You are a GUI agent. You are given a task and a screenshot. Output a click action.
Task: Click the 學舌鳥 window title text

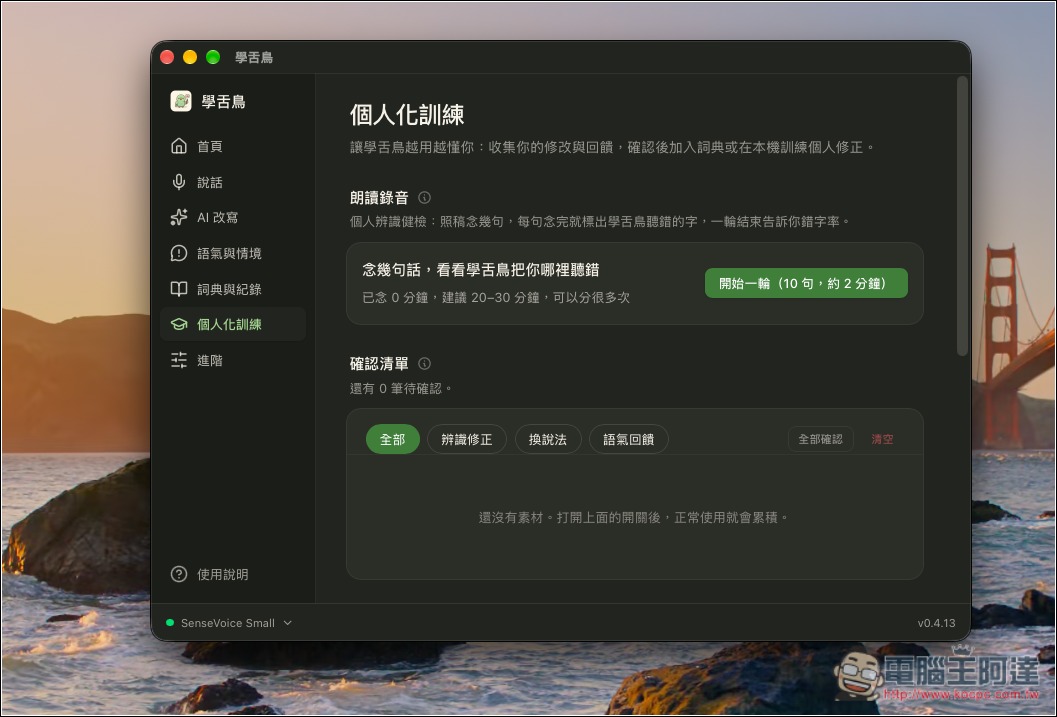tap(254, 57)
